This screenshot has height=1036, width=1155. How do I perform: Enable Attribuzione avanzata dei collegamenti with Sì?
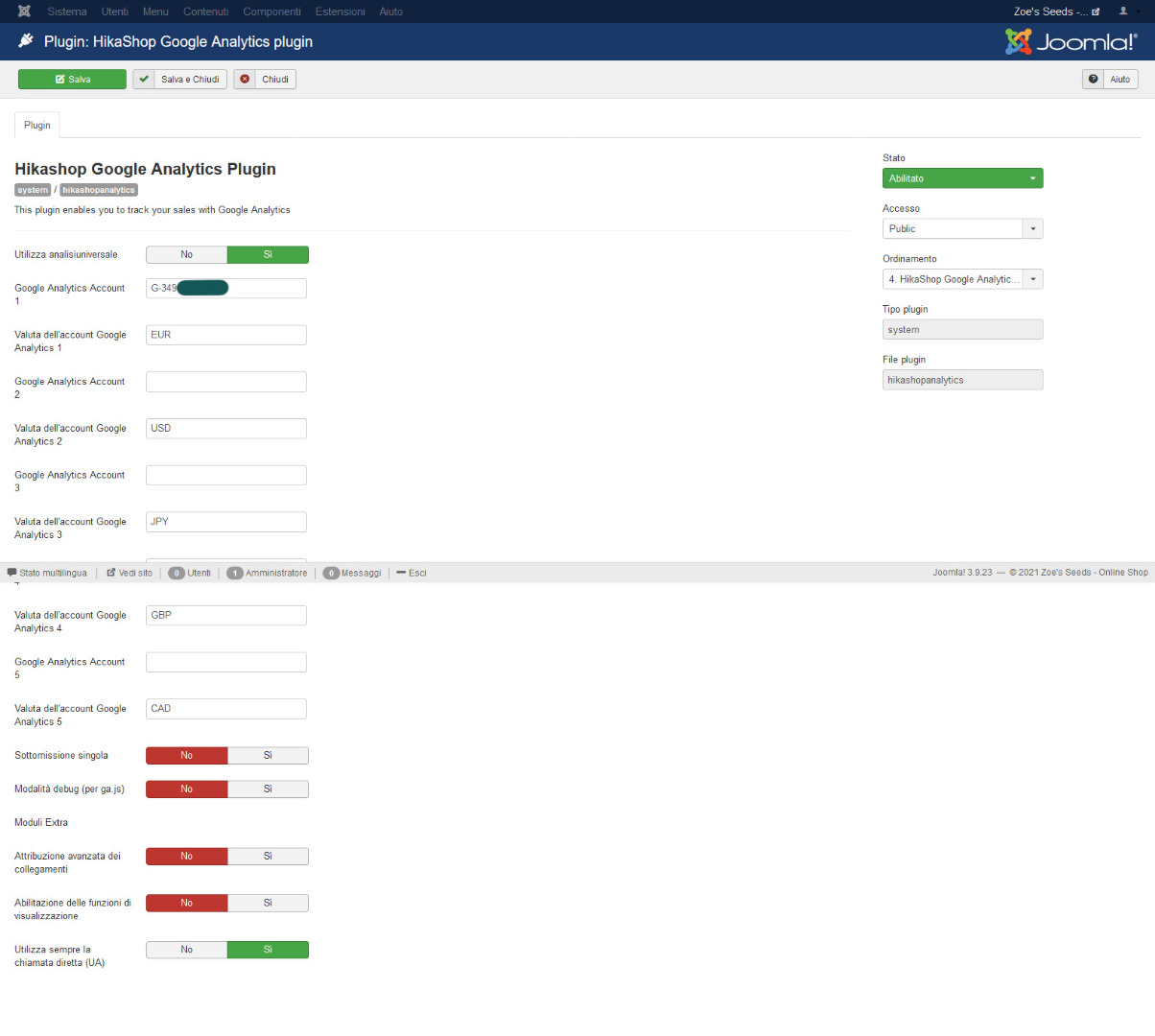268,857
